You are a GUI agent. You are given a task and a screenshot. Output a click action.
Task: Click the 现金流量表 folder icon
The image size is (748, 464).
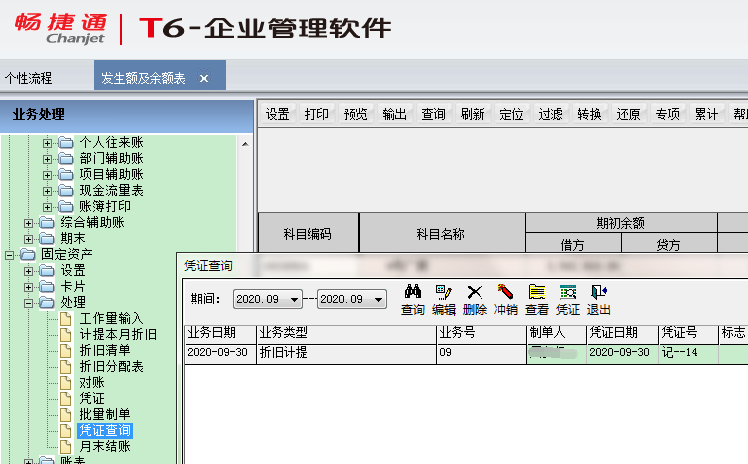(x=66, y=191)
